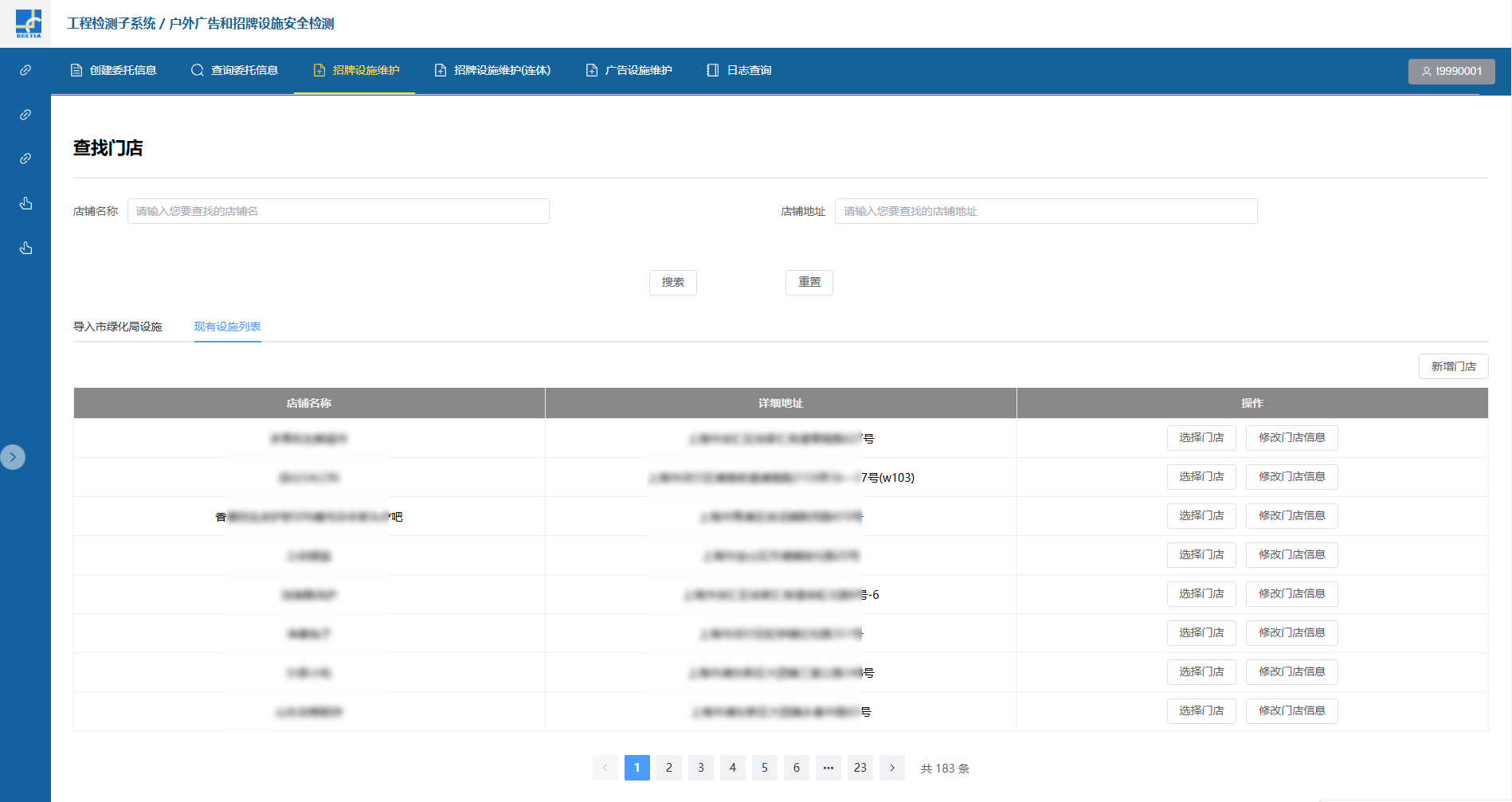Click the 搜索 button
This screenshot has width=1512, height=802.
[x=672, y=283]
